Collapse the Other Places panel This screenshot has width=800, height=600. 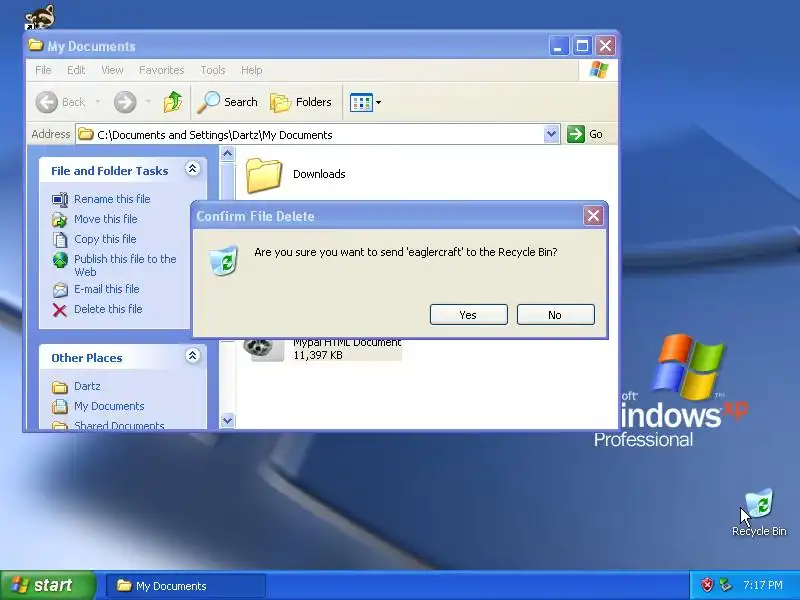tap(192, 356)
